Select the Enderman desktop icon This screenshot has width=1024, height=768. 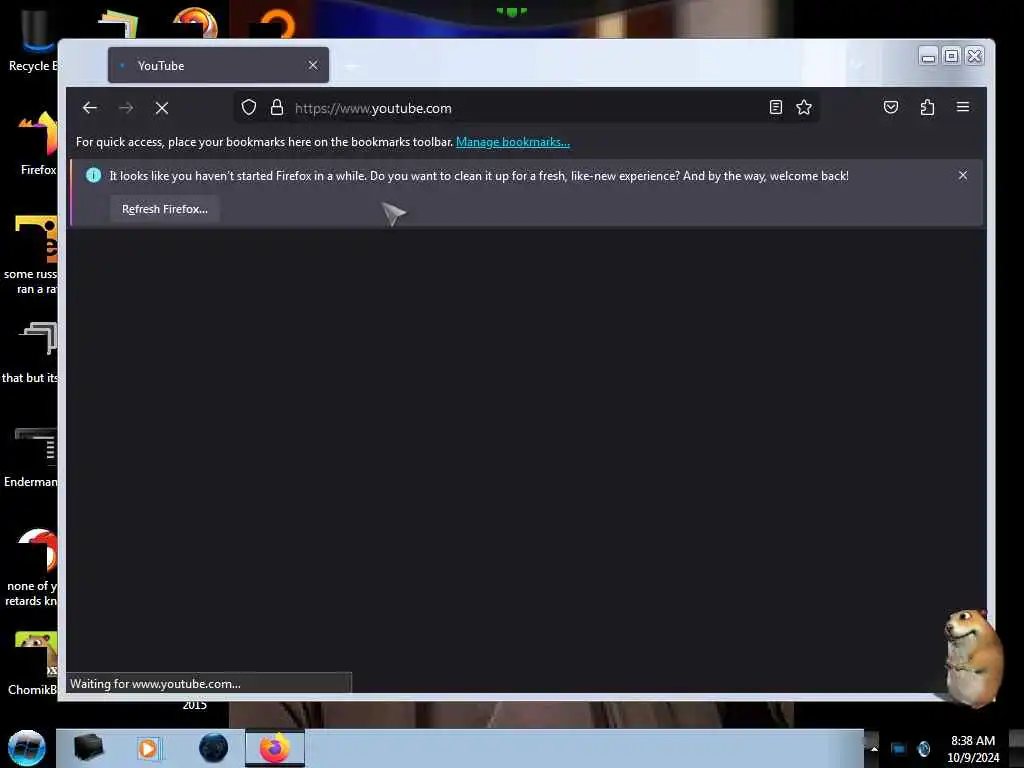(x=31, y=457)
